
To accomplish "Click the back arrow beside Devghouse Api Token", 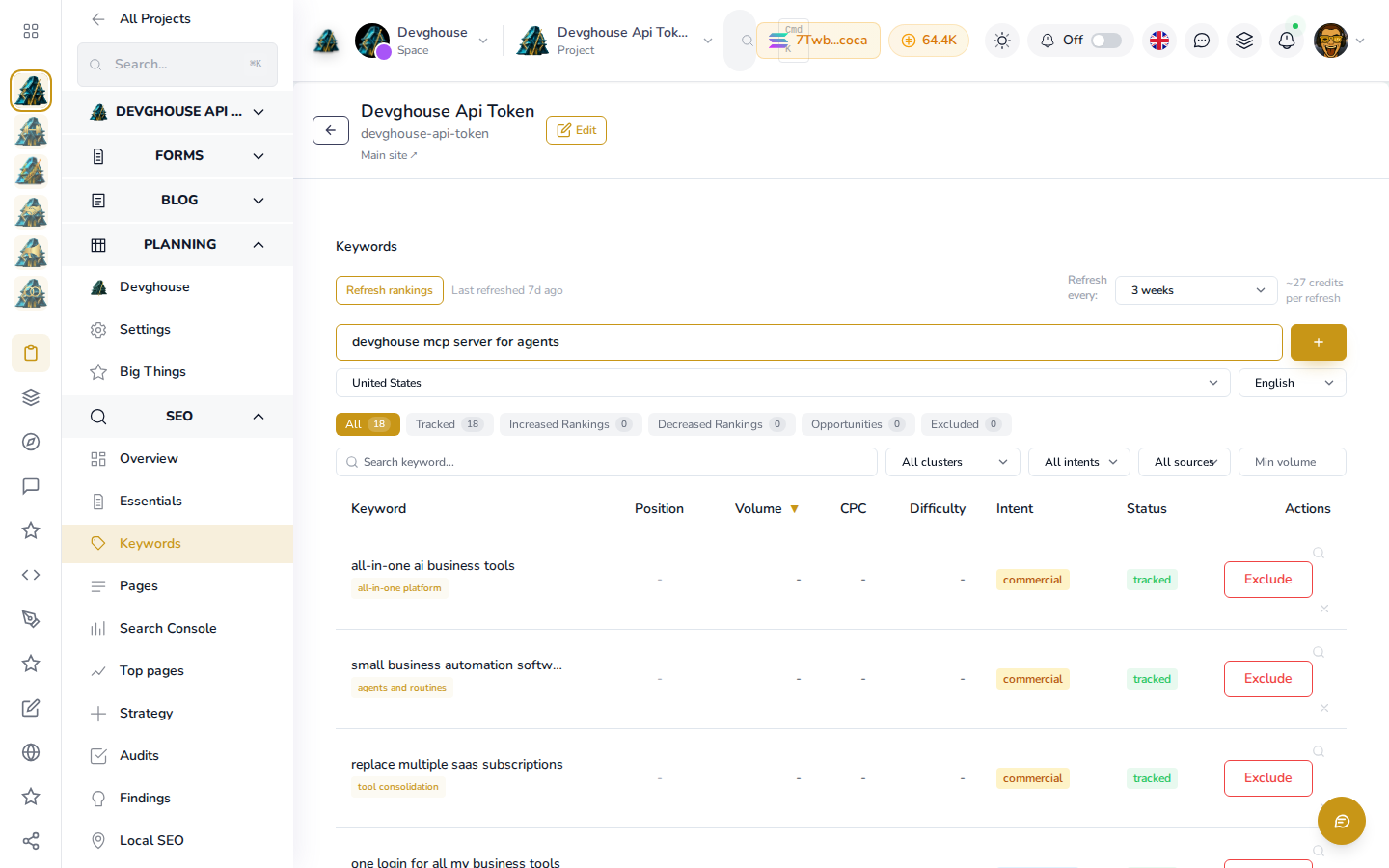I will 331,130.
